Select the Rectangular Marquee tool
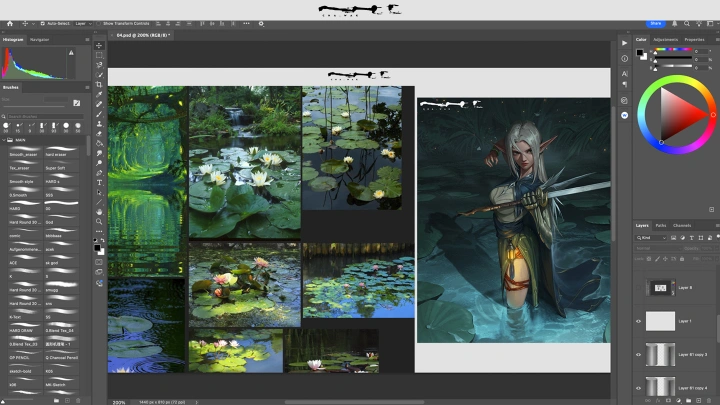Viewport: 720px width, 405px height. click(x=99, y=55)
